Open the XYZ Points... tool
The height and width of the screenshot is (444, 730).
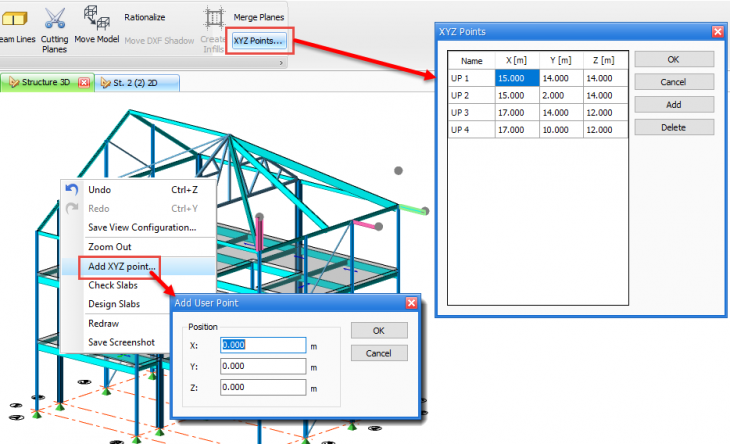coord(259,41)
